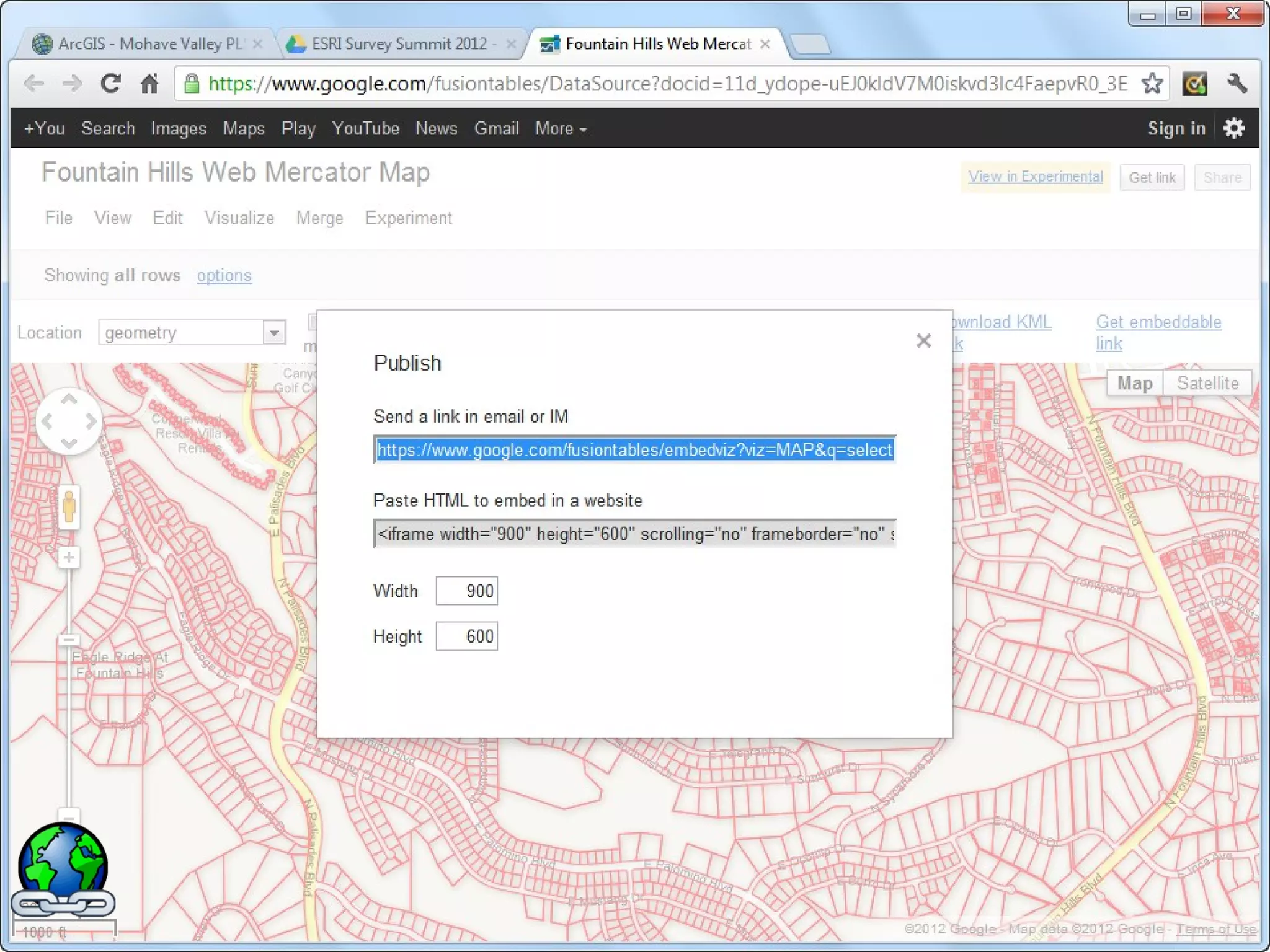Click the View in Experimental link
The height and width of the screenshot is (952, 1270).
click(1035, 177)
